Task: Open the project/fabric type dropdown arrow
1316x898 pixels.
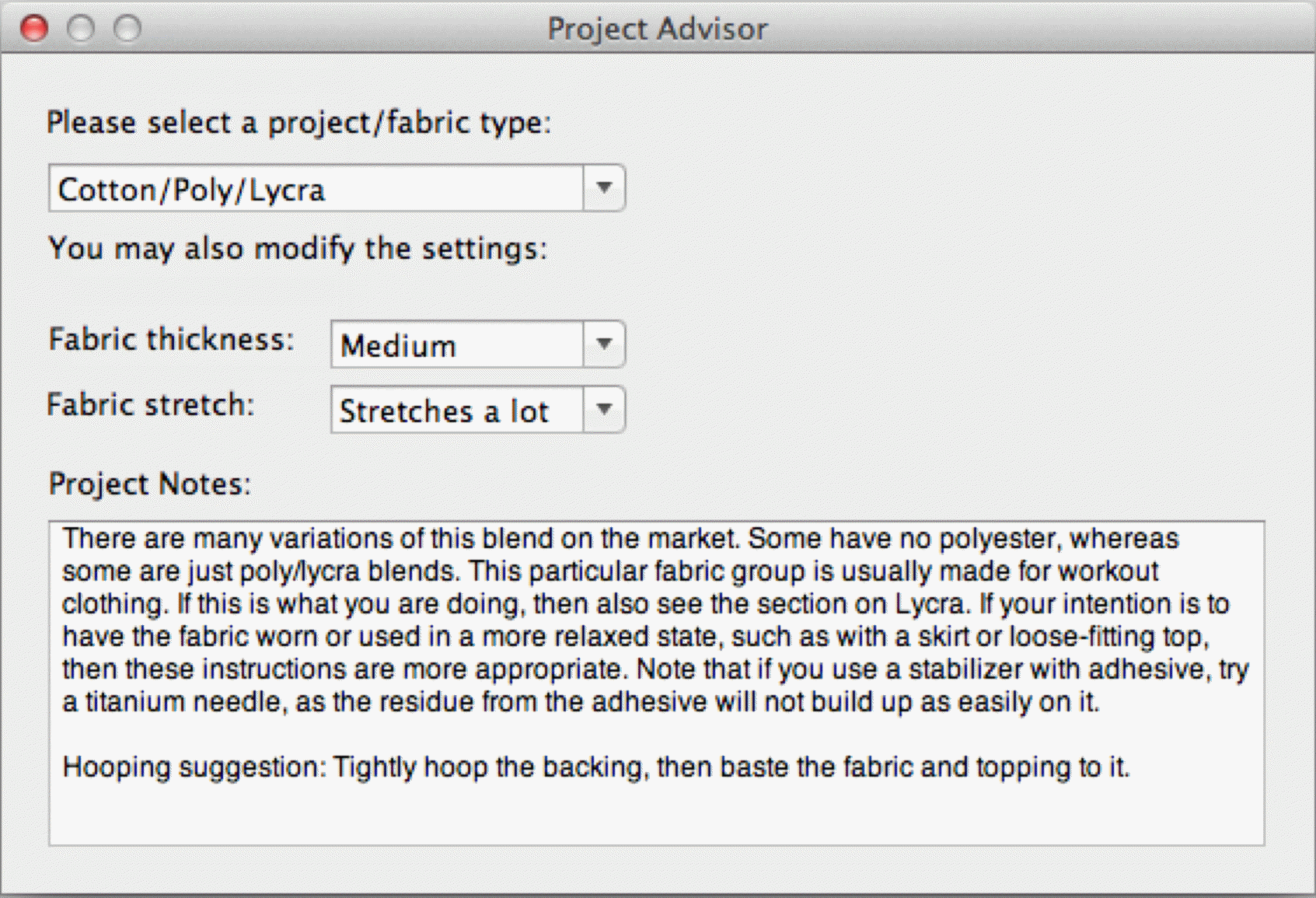Action: 604,188
